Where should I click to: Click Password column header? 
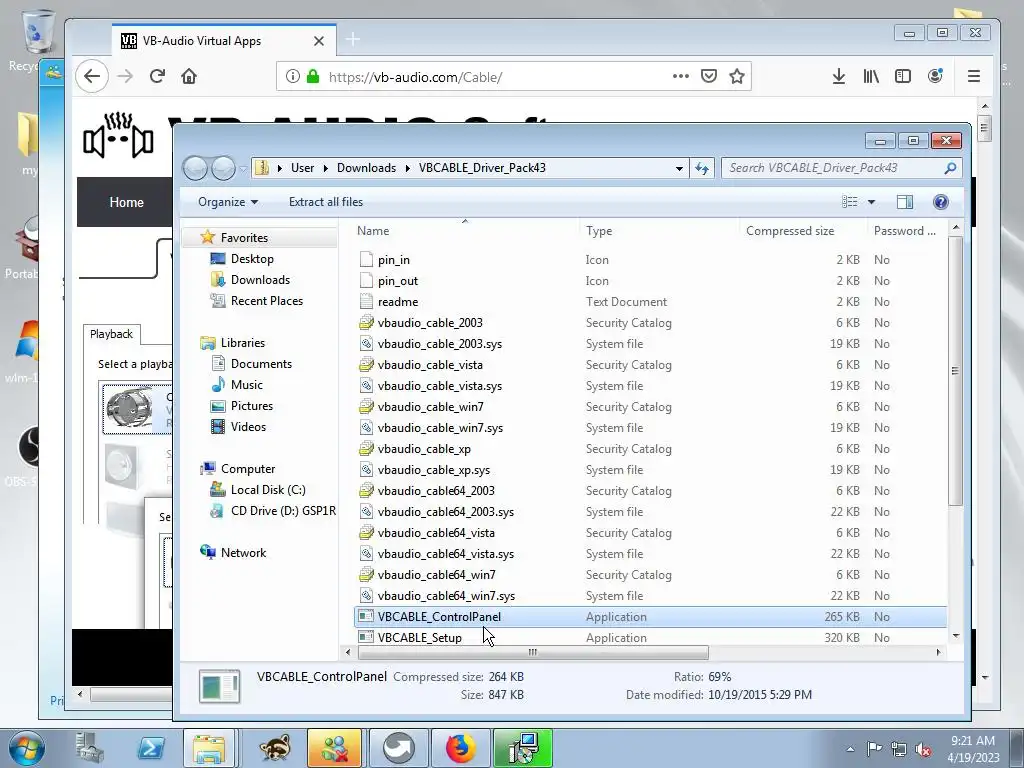[x=906, y=231]
